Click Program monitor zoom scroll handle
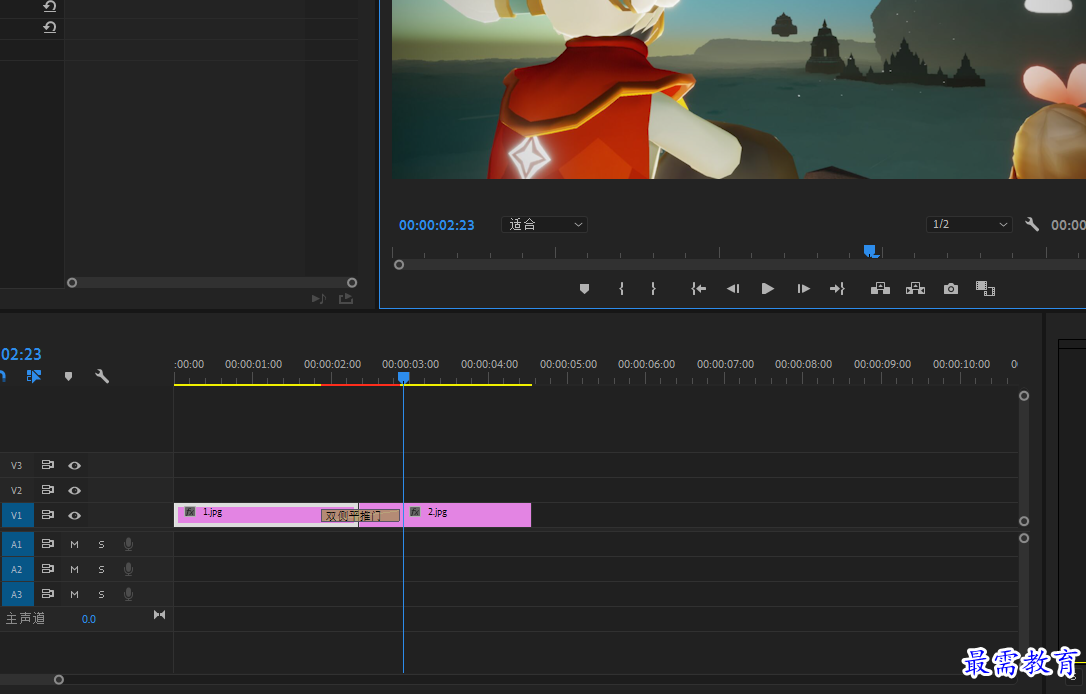 coord(399,265)
